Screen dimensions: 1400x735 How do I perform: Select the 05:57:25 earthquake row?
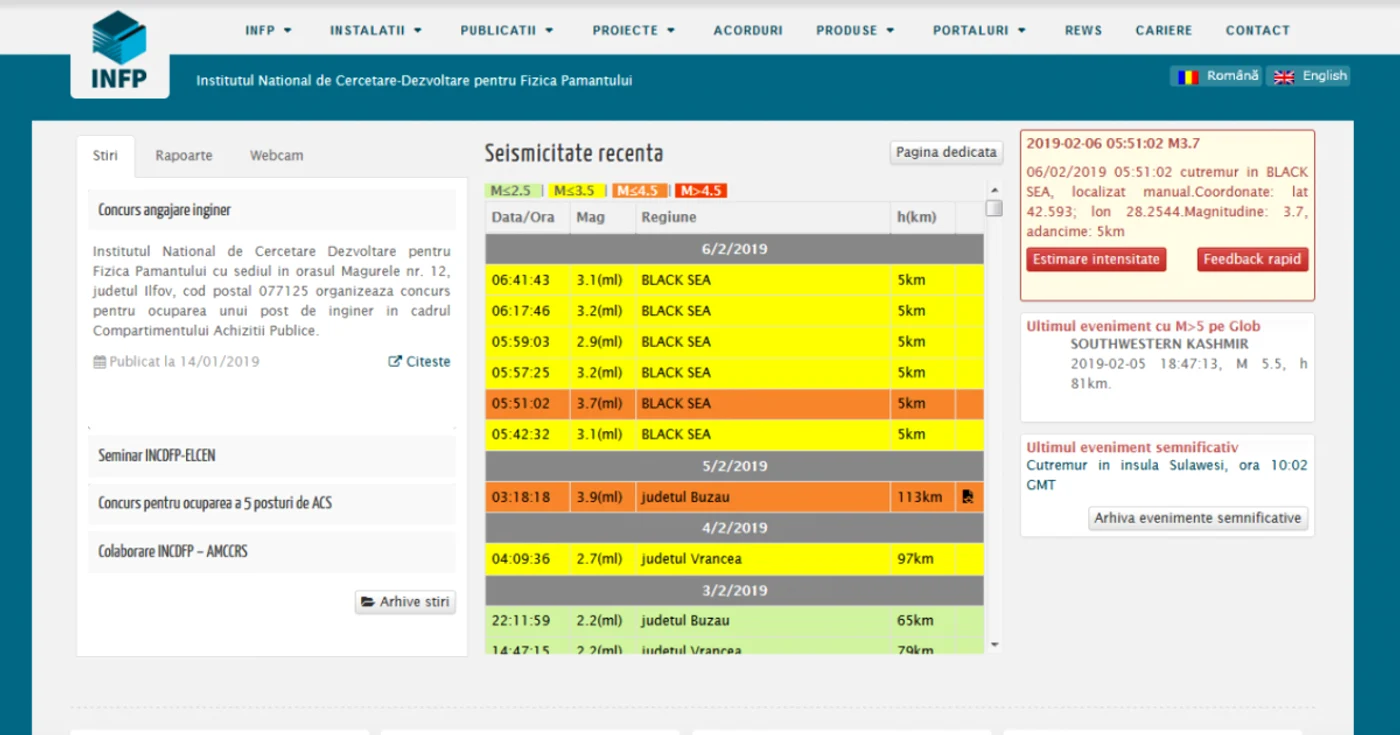(735, 373)
